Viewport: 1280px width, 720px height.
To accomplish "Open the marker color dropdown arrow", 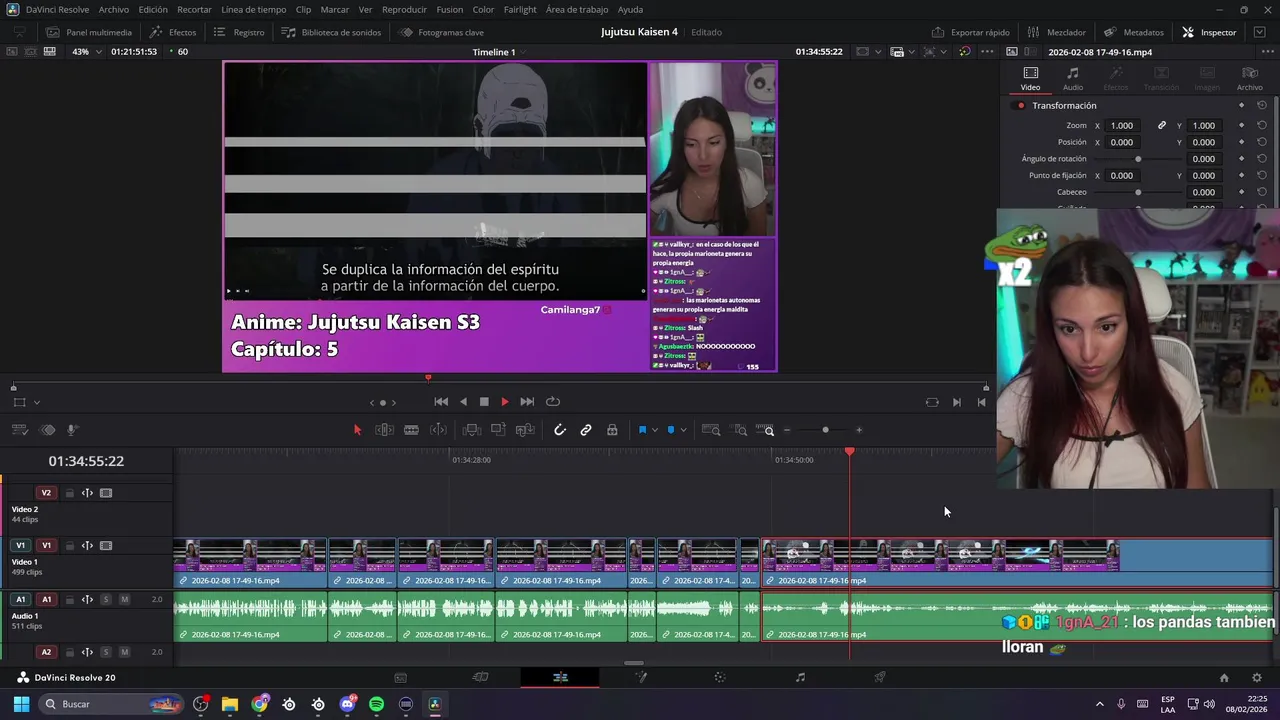I will click(683, 430).
